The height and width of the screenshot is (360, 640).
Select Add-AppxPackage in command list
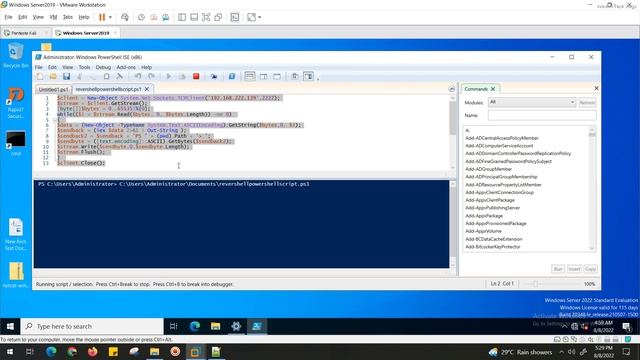(484, 216)
